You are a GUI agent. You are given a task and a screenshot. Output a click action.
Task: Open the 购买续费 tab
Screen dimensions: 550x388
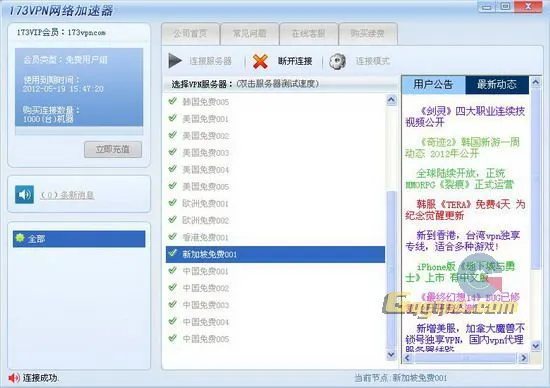coord(368,34)
